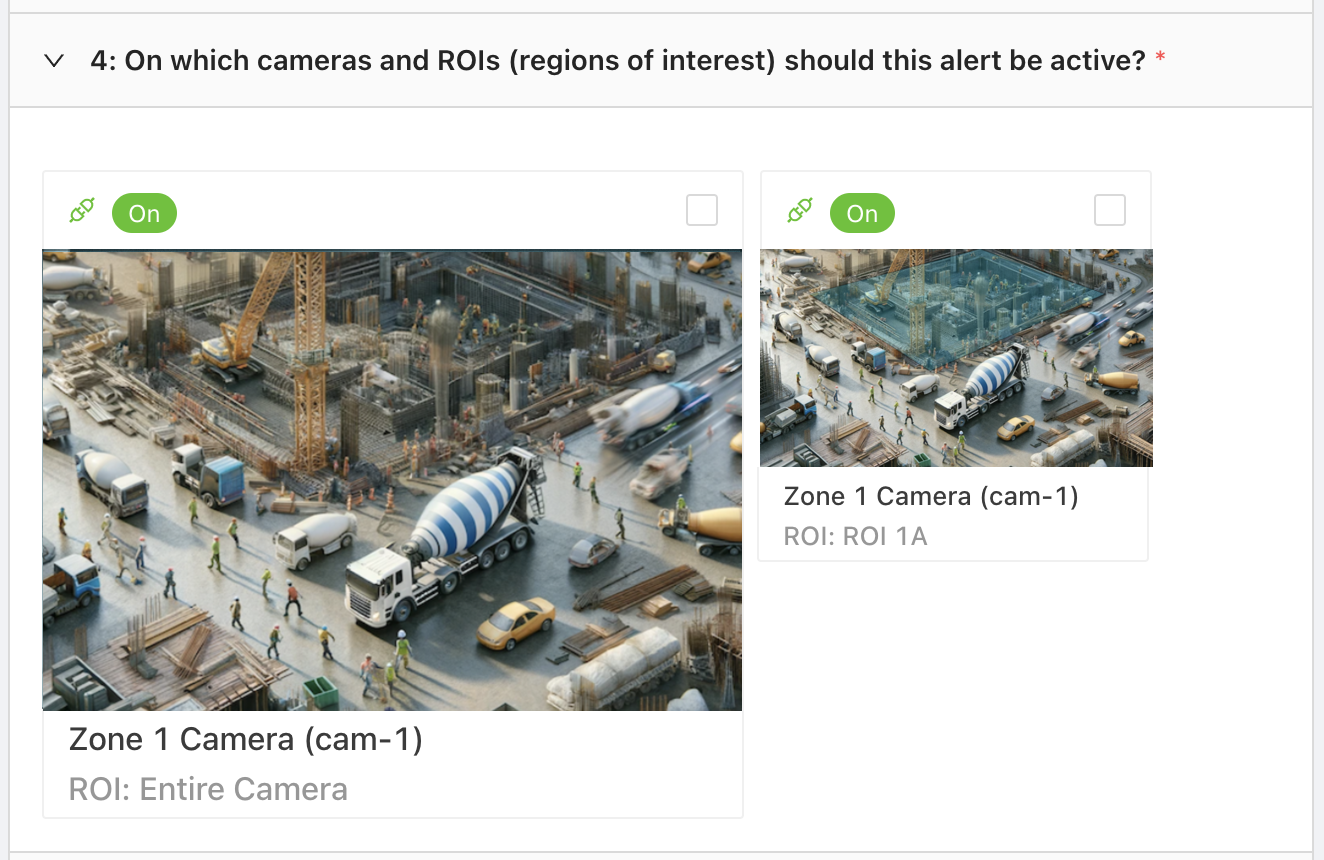Open the construction site thumbnail on the ROI 1A card
This screenshot has width=1324, height=860.
click(956, 358)
